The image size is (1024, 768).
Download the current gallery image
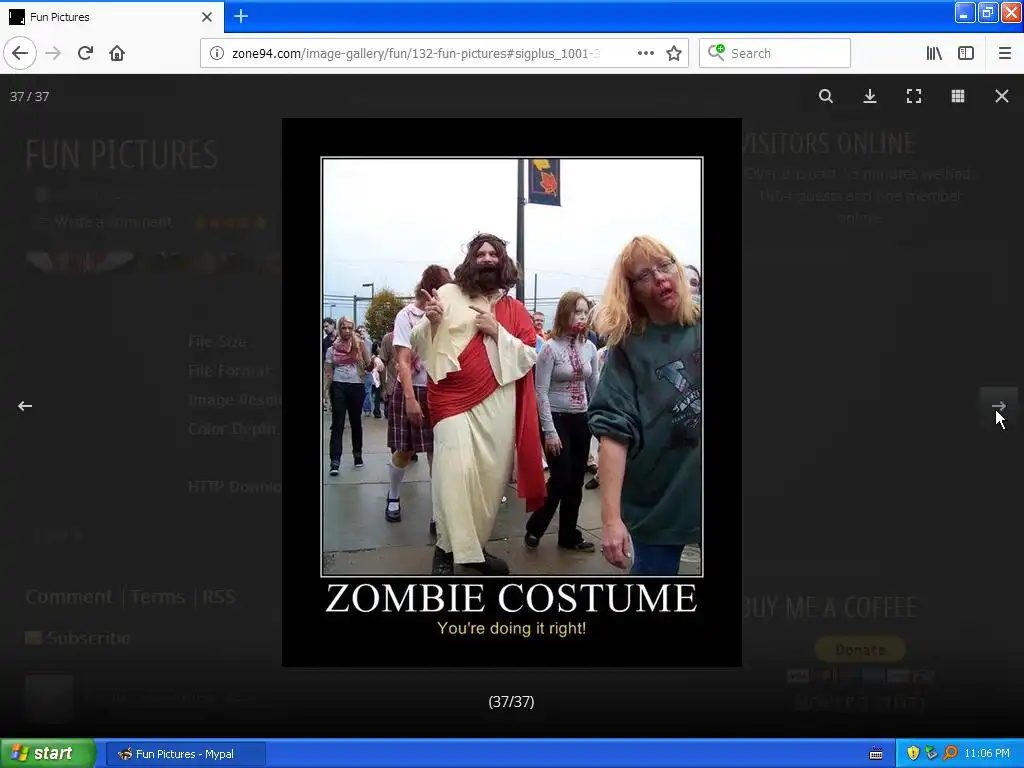870,96
